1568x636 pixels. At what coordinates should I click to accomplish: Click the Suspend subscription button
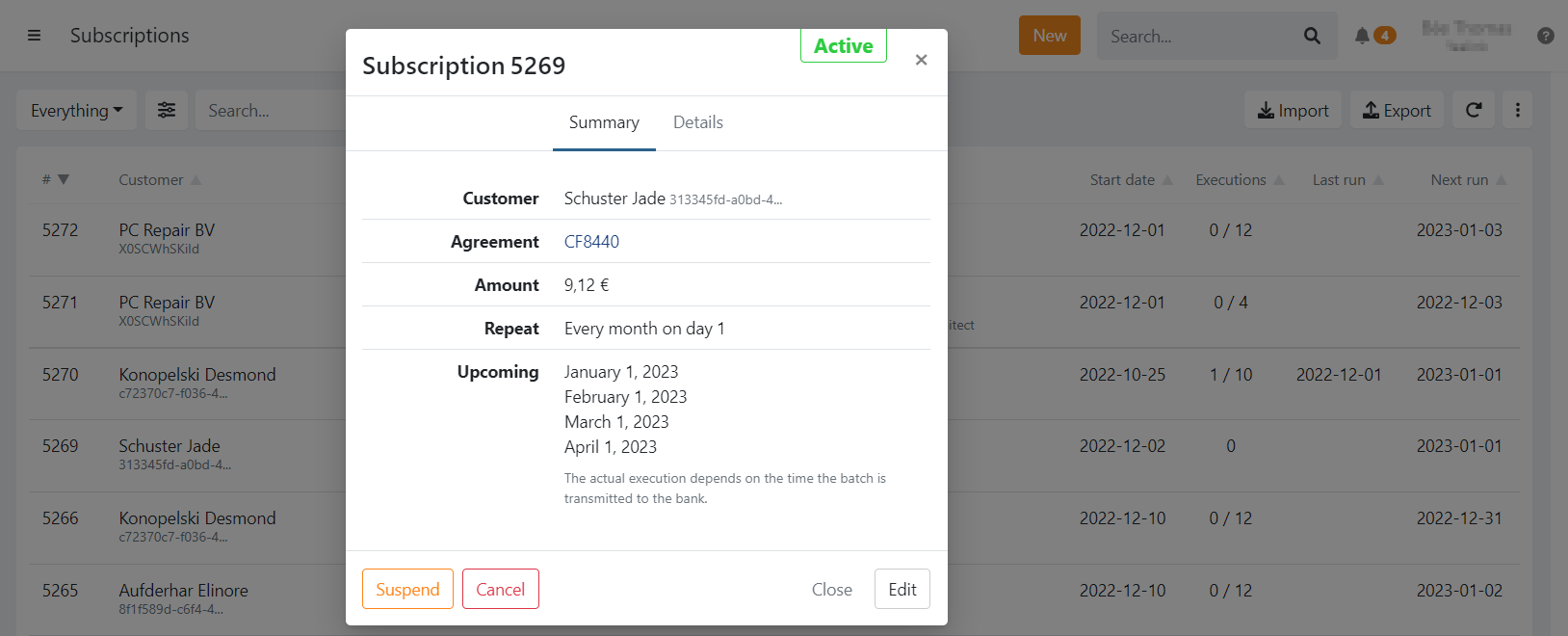click(x=407, y=589)
